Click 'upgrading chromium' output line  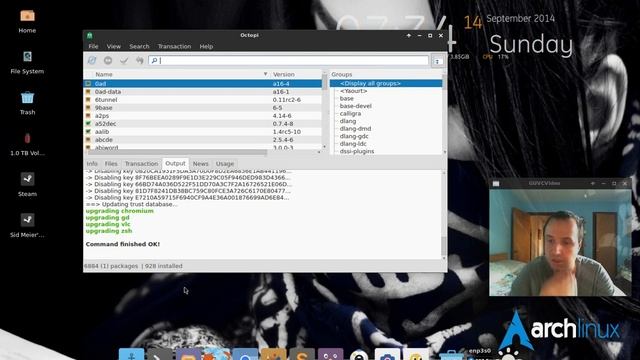tap(120, 211)
